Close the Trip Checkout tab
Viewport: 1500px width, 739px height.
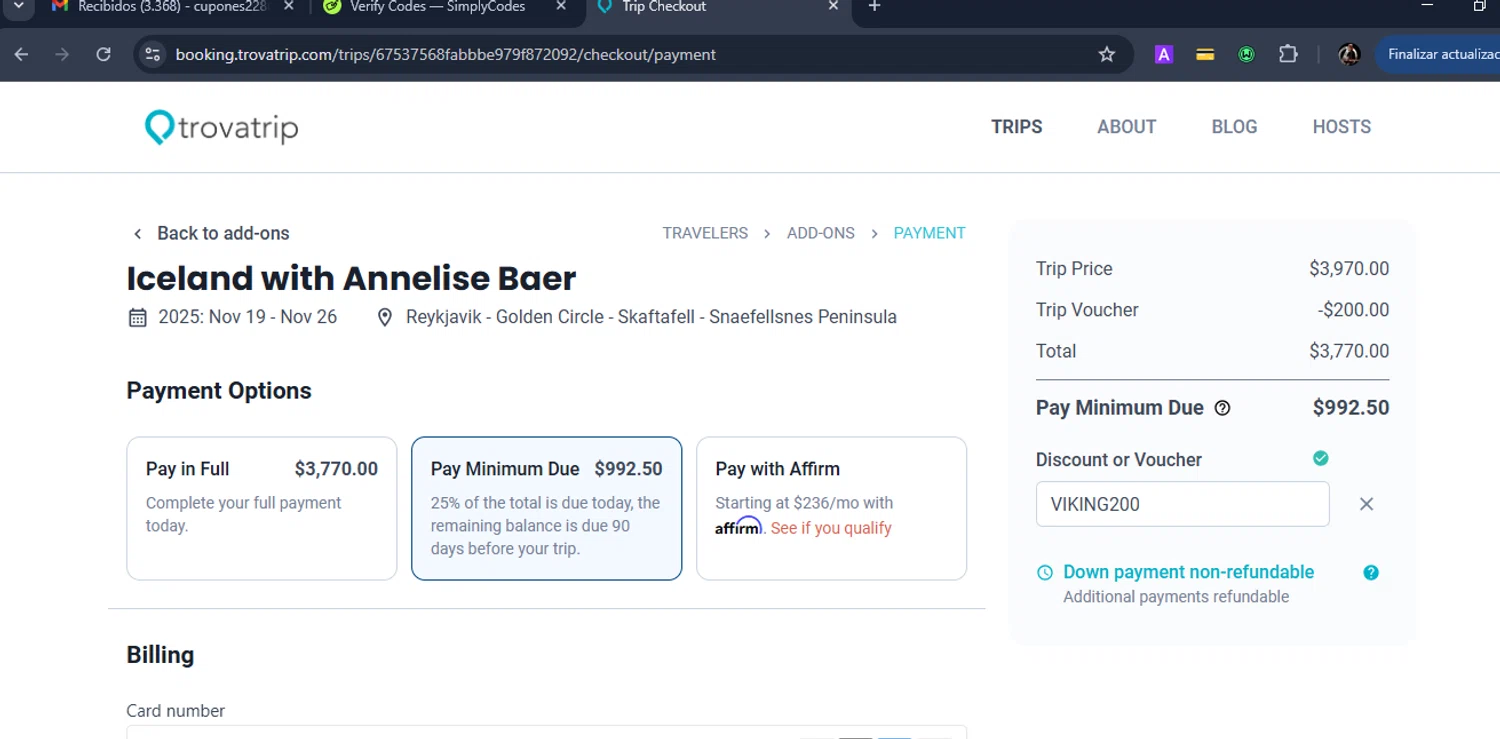pos(834,6)
